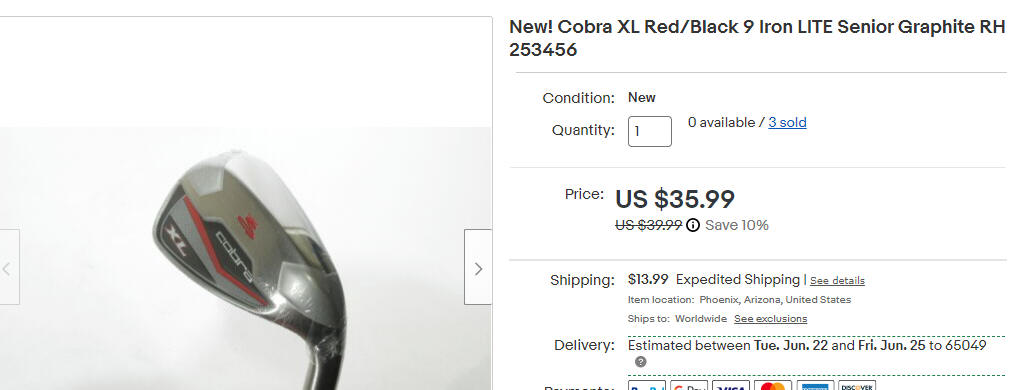1020x390 pixels.
Task: Show the next product image arrow
Action: (478, 267)
